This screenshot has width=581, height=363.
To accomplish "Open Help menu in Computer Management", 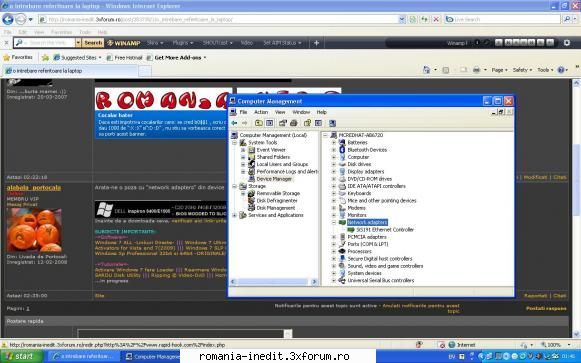I will (321, 112).
